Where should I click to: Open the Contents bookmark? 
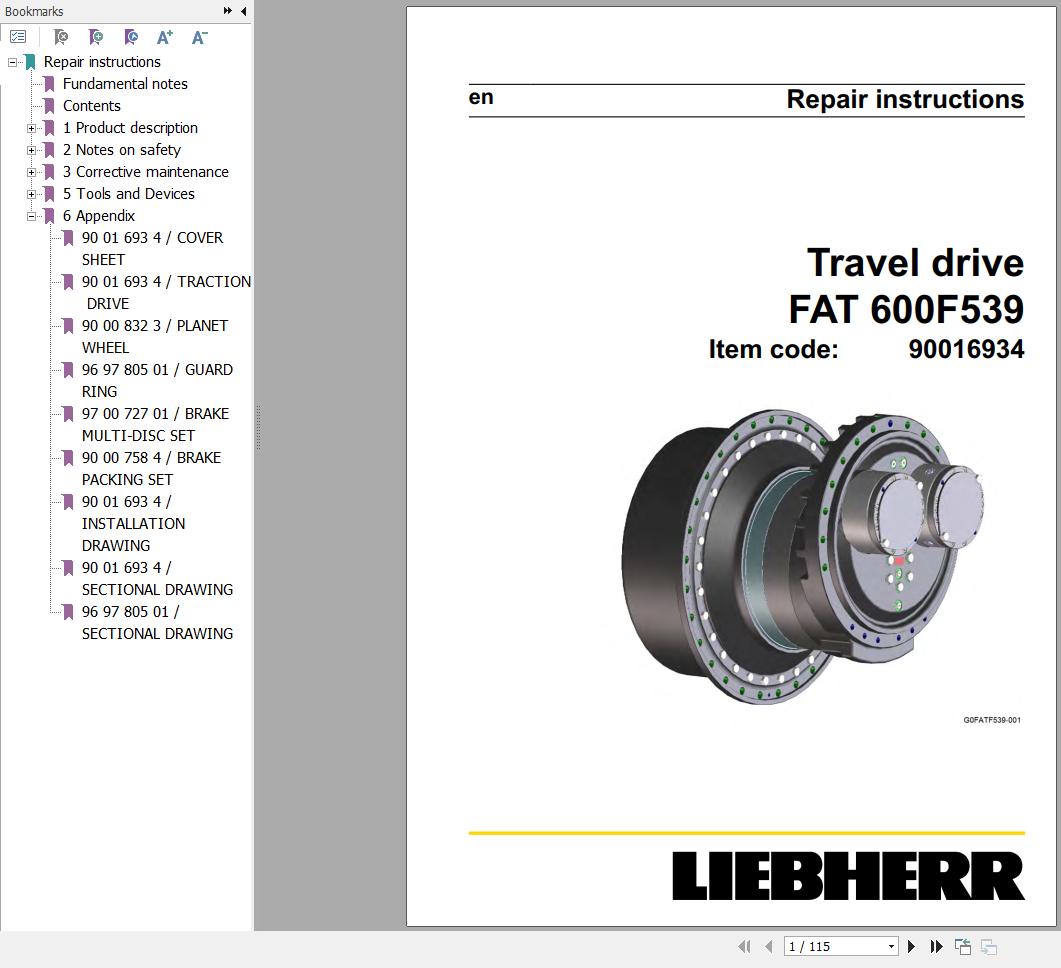(x=91, y=106)
